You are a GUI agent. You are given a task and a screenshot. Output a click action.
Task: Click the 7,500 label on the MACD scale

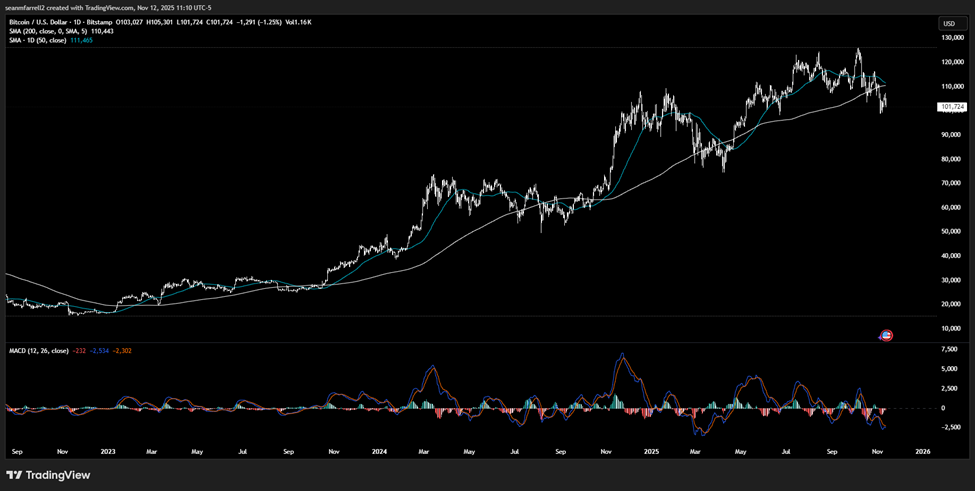950,349
